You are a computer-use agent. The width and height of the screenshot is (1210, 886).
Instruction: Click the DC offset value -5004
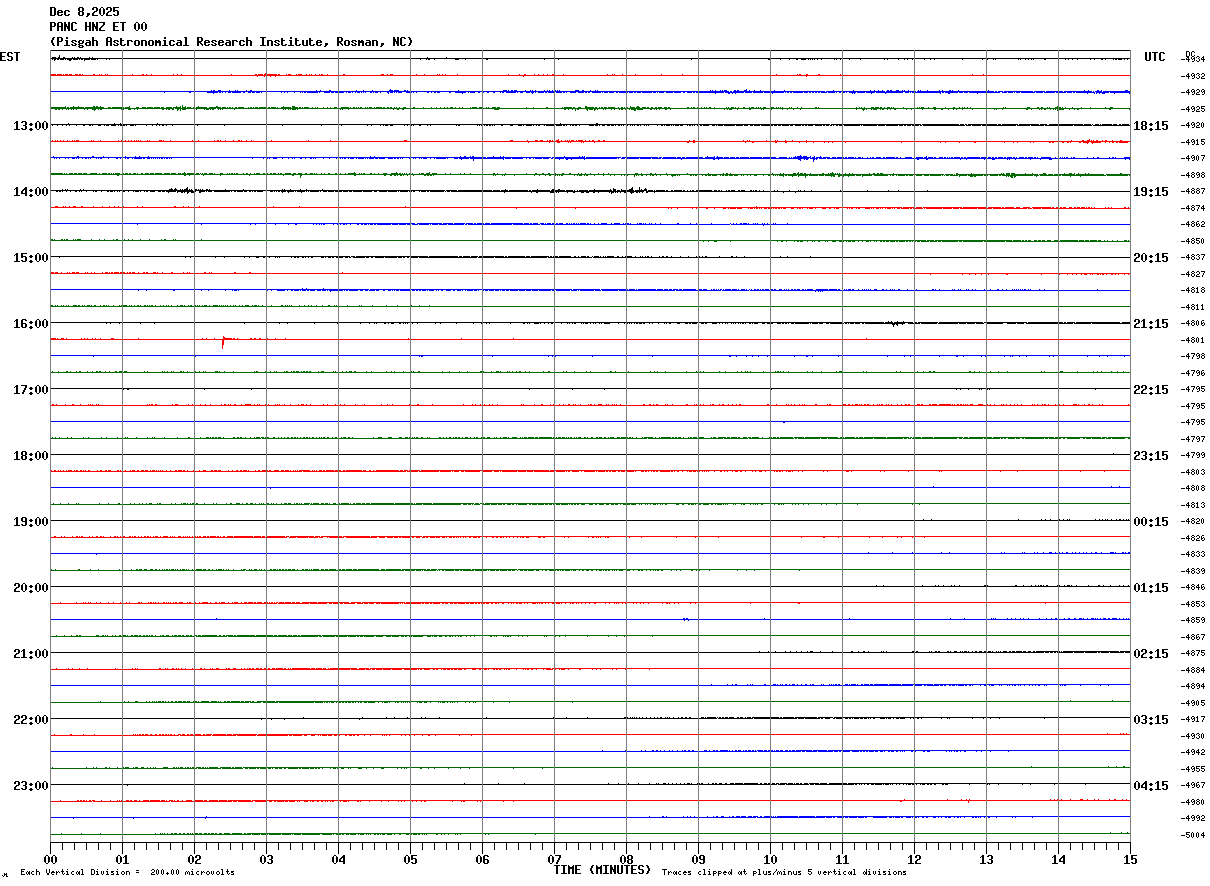(1193, 835)
